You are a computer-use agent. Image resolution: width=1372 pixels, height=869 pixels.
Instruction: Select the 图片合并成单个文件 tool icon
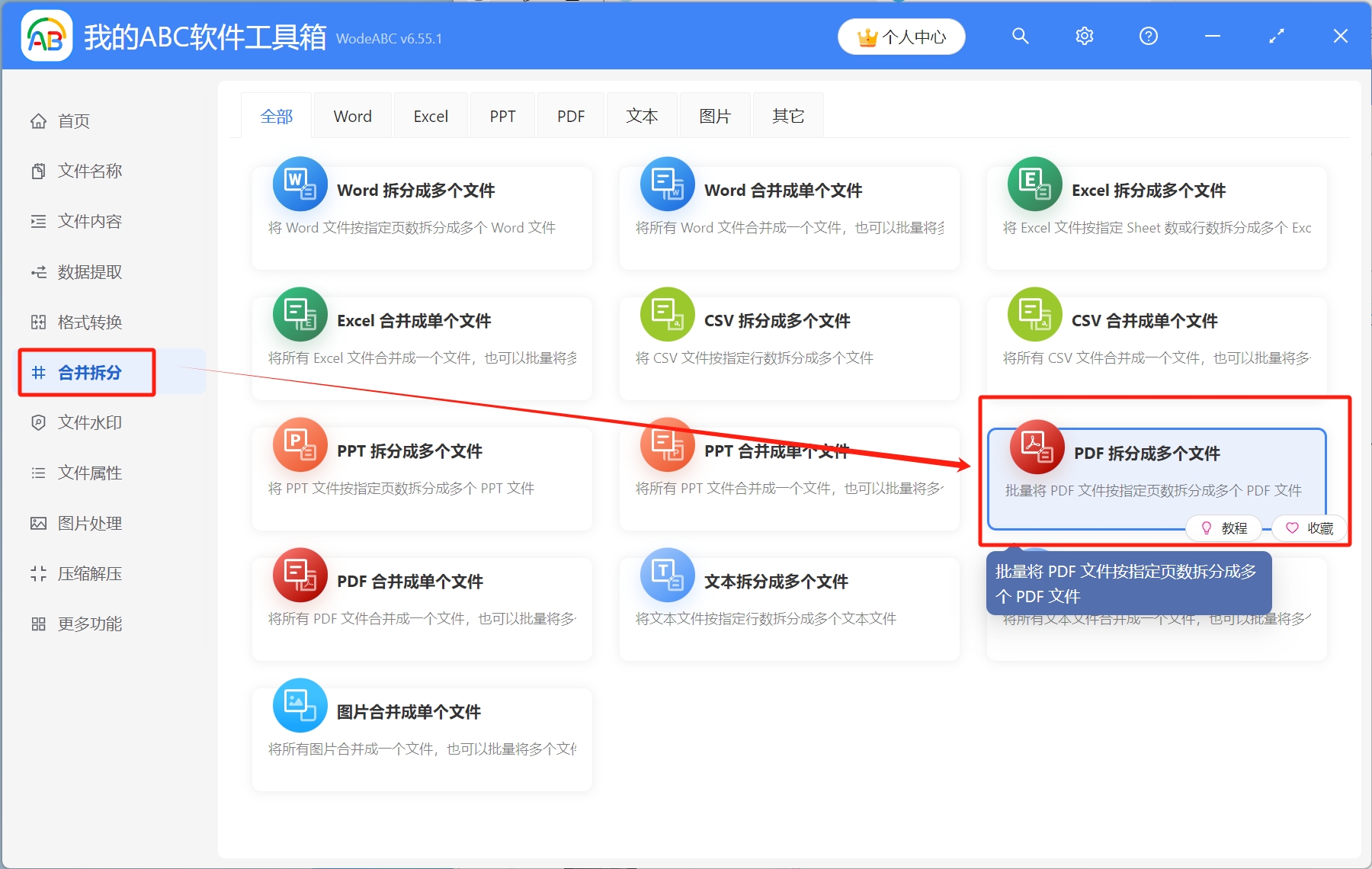pos(300,706)
